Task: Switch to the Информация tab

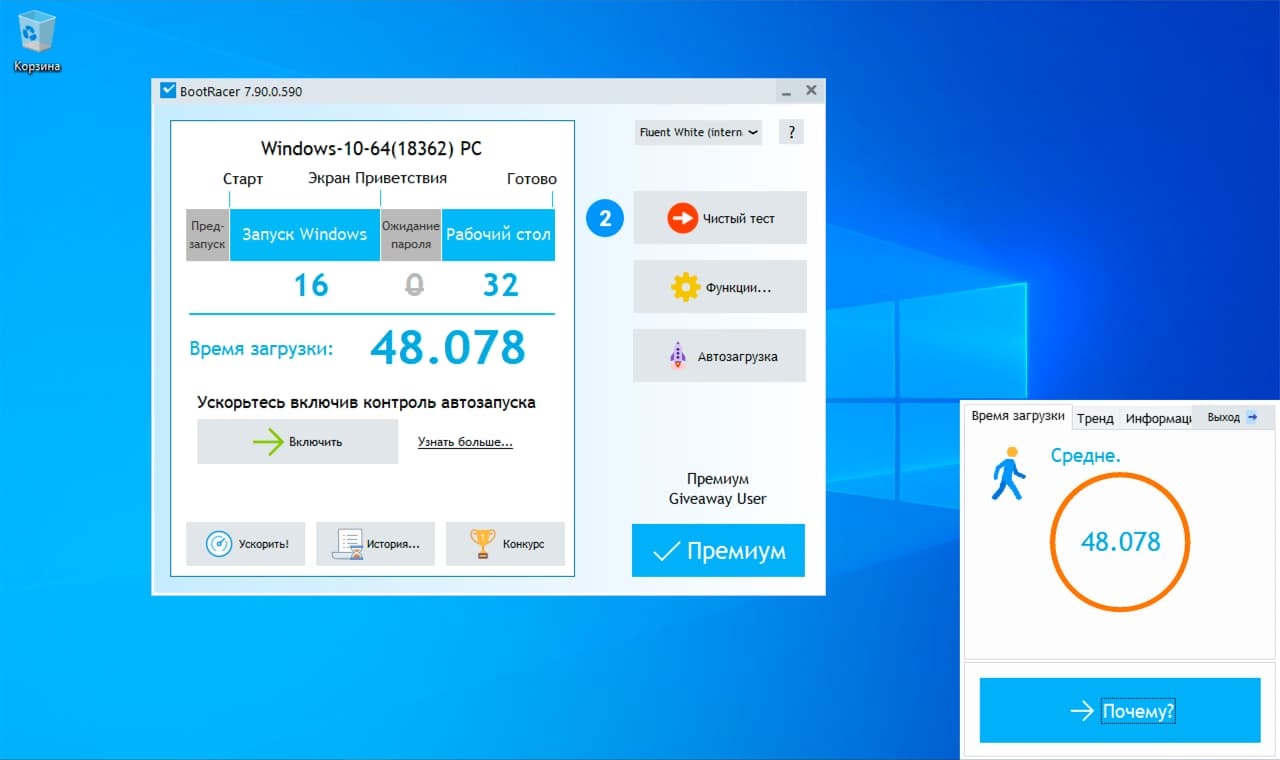Action: coord(1157,419)
